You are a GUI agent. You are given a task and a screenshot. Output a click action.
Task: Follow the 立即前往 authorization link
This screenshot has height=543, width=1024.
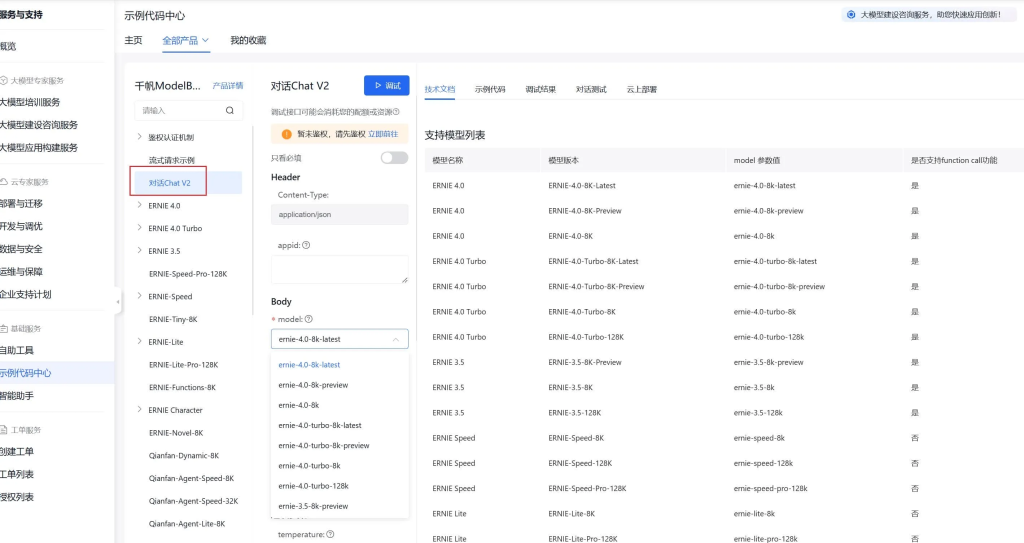[x=383, y=133]
